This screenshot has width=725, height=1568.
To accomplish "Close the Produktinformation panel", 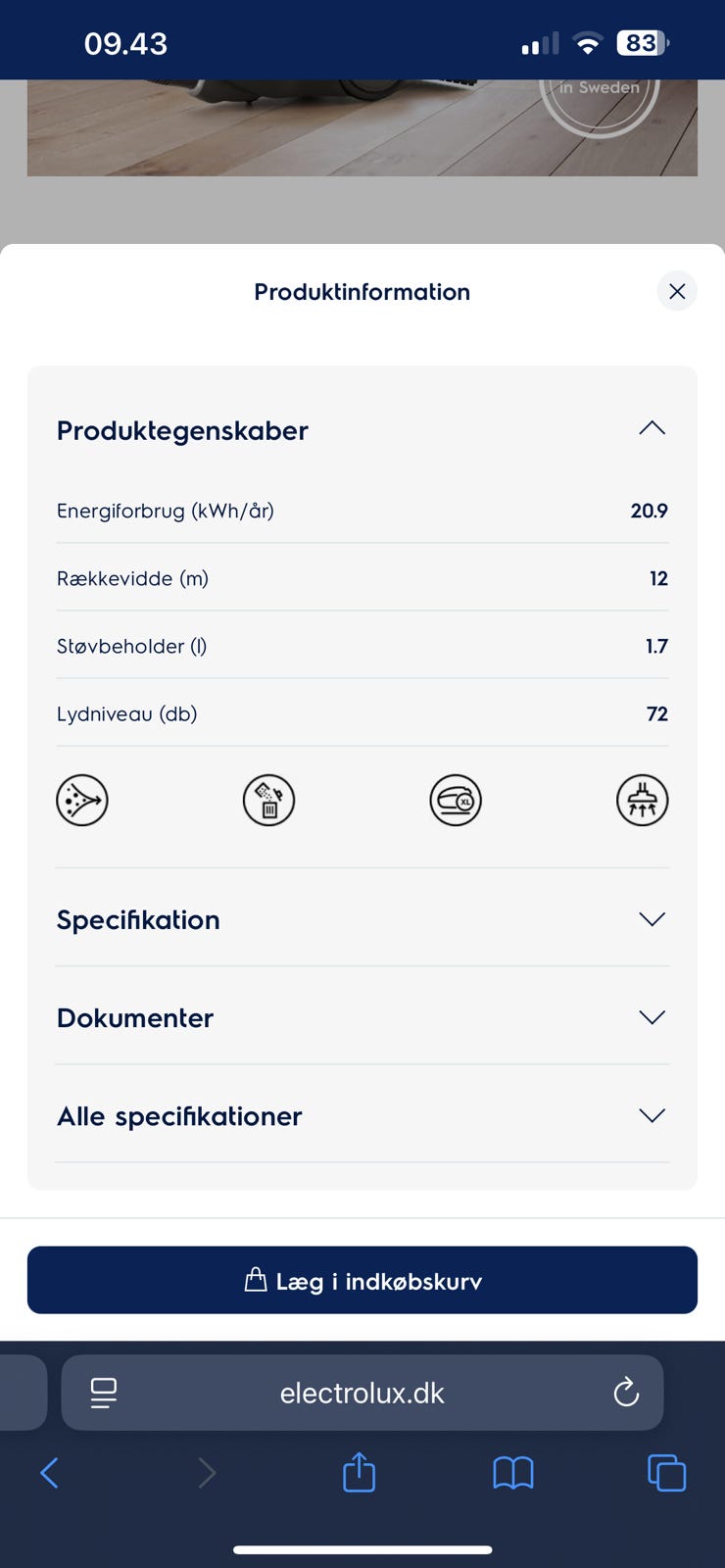I will tap(677, 291).
